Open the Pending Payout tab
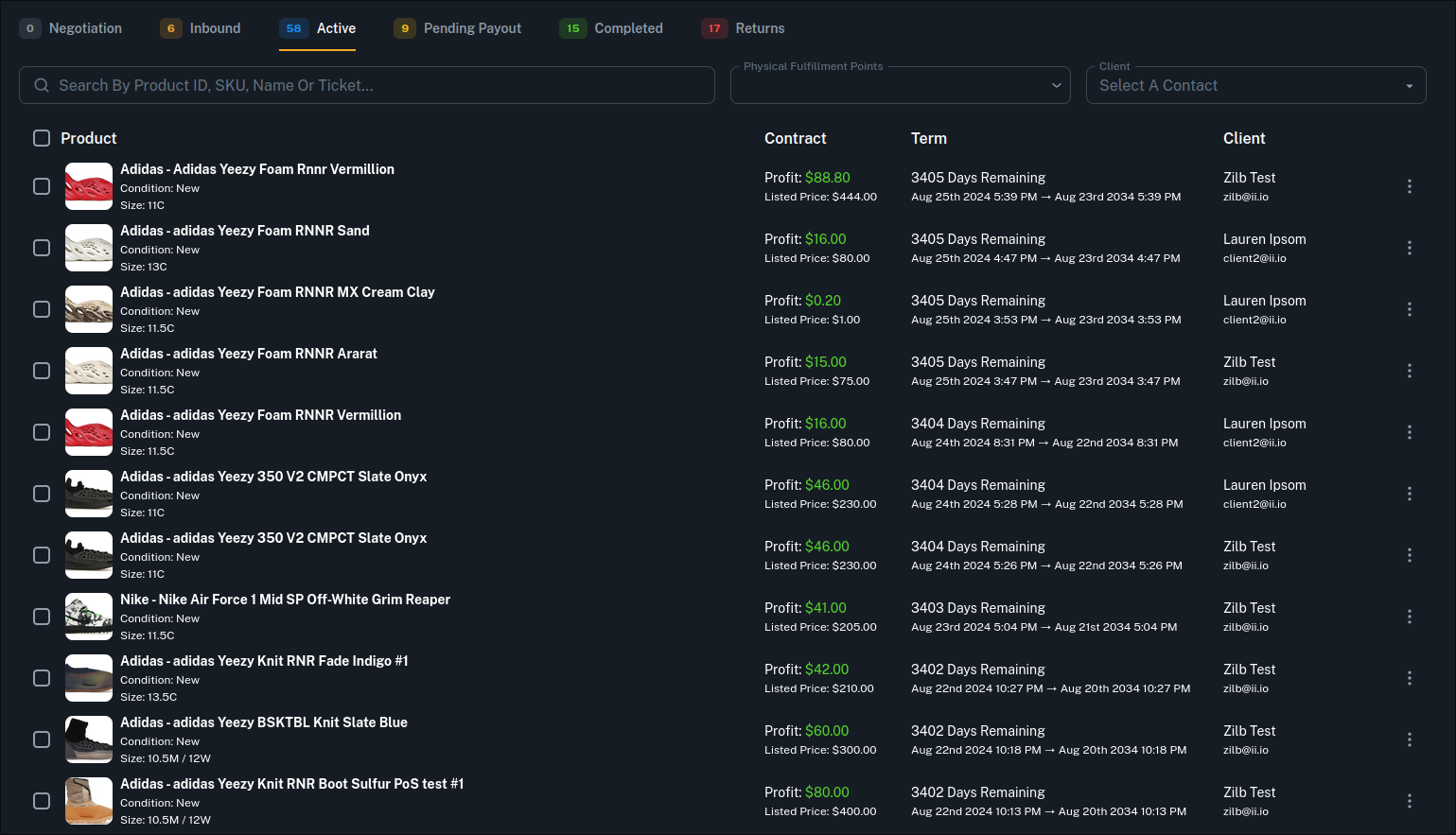This screenshot has width=1456, height=835. [458, 28]
